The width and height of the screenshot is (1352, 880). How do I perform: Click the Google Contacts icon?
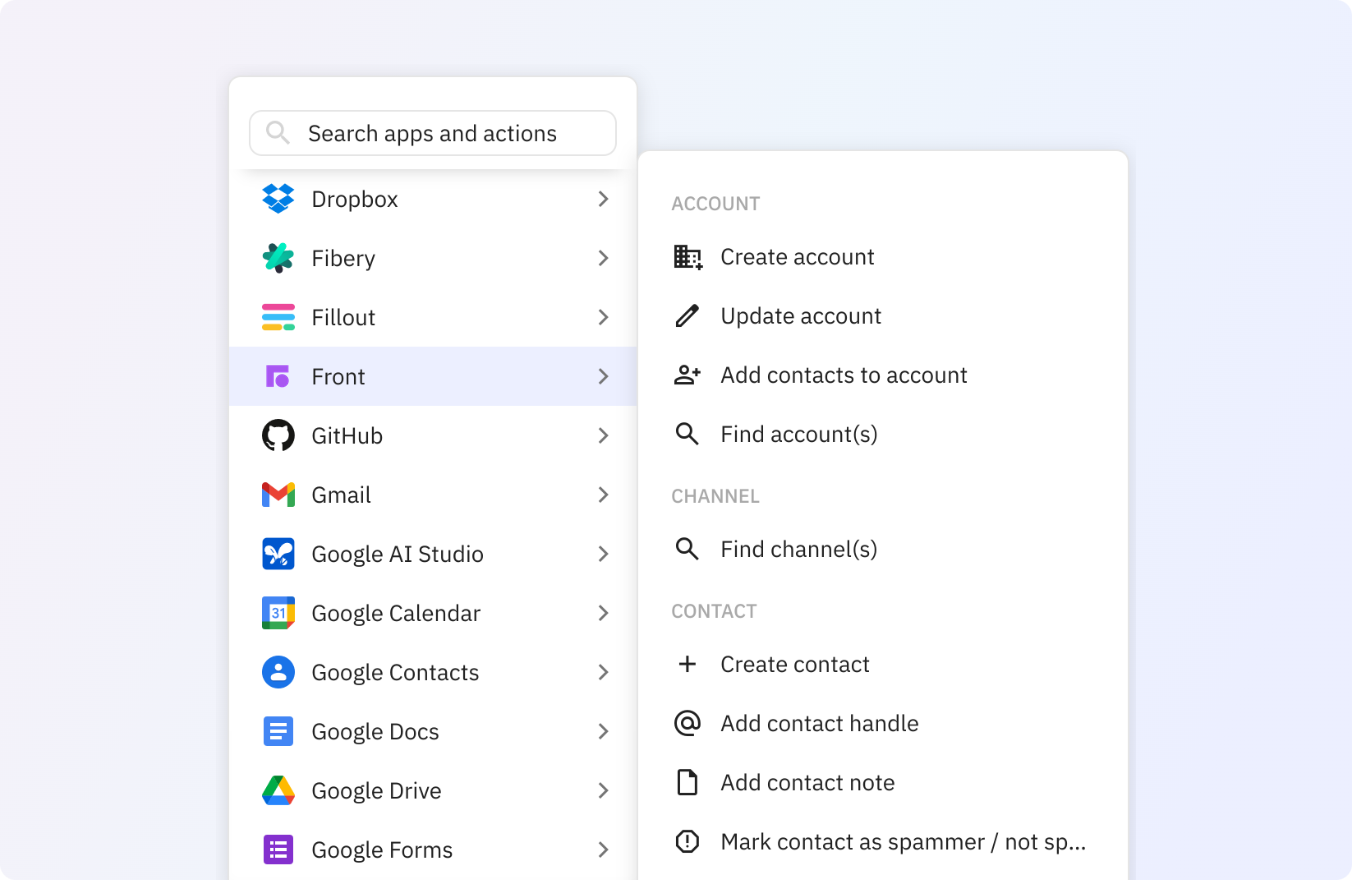coord(278,672)
